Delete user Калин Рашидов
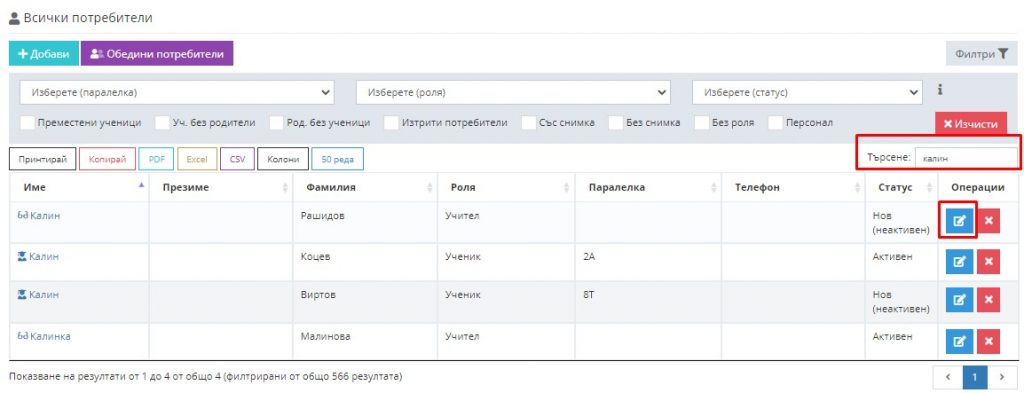This screenshot has height=393, width=1024. tap(988, 221)
